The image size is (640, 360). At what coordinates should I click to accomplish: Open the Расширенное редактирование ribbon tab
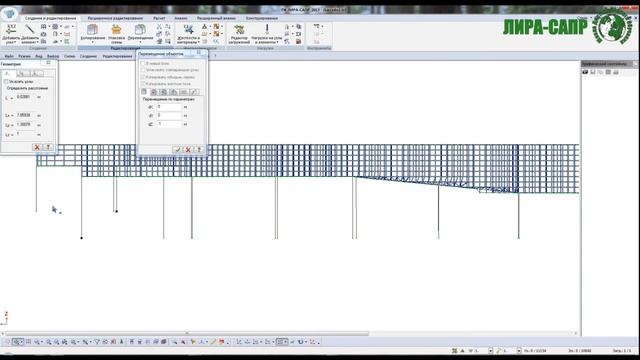coord(115,18)
